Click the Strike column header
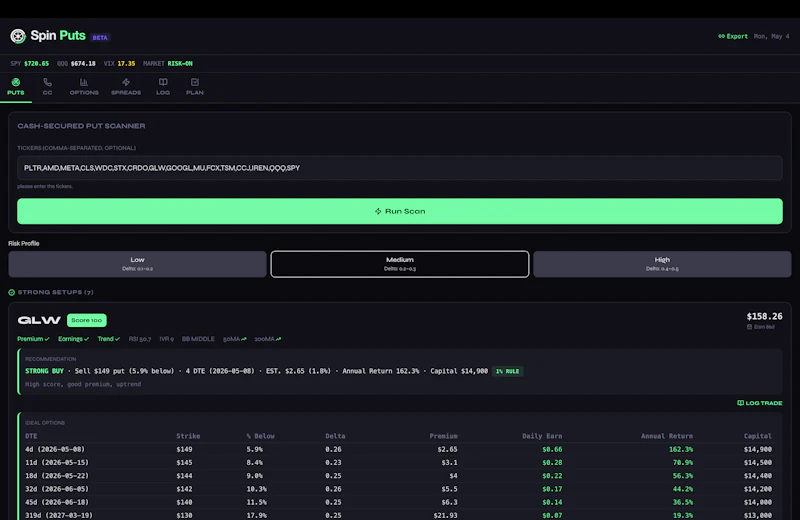Viewport: 800px width, 520px height. [x=188, y=436]
